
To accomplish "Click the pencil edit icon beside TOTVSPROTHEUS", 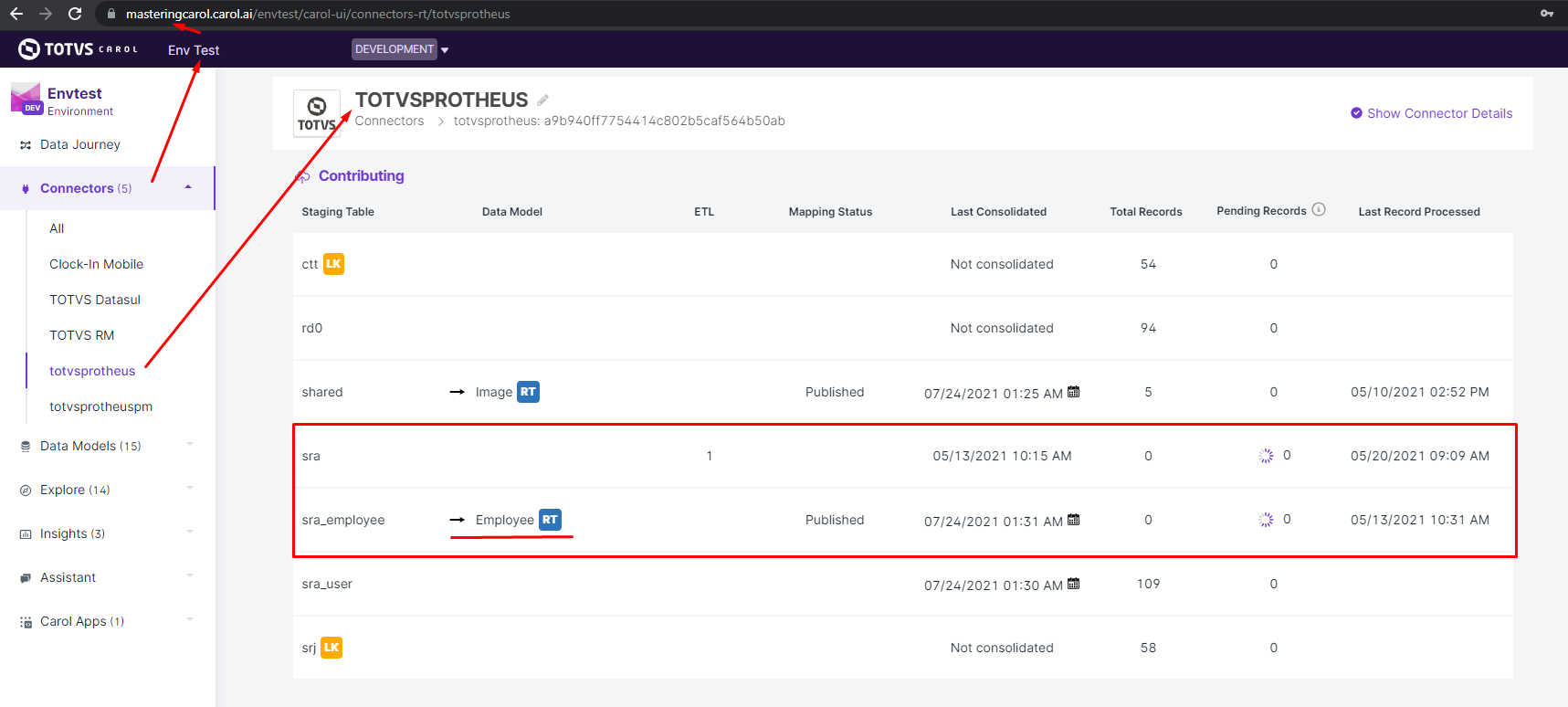I will 542,100.
